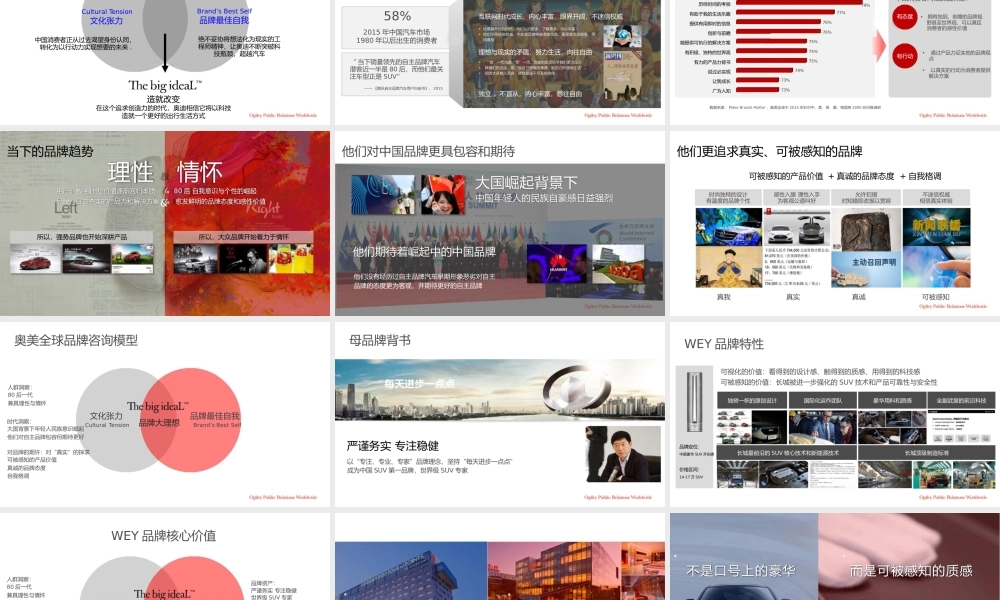
Task: Open the 当下的品牌趋势 slide thumbnail
Action: (x=164, y=223)
